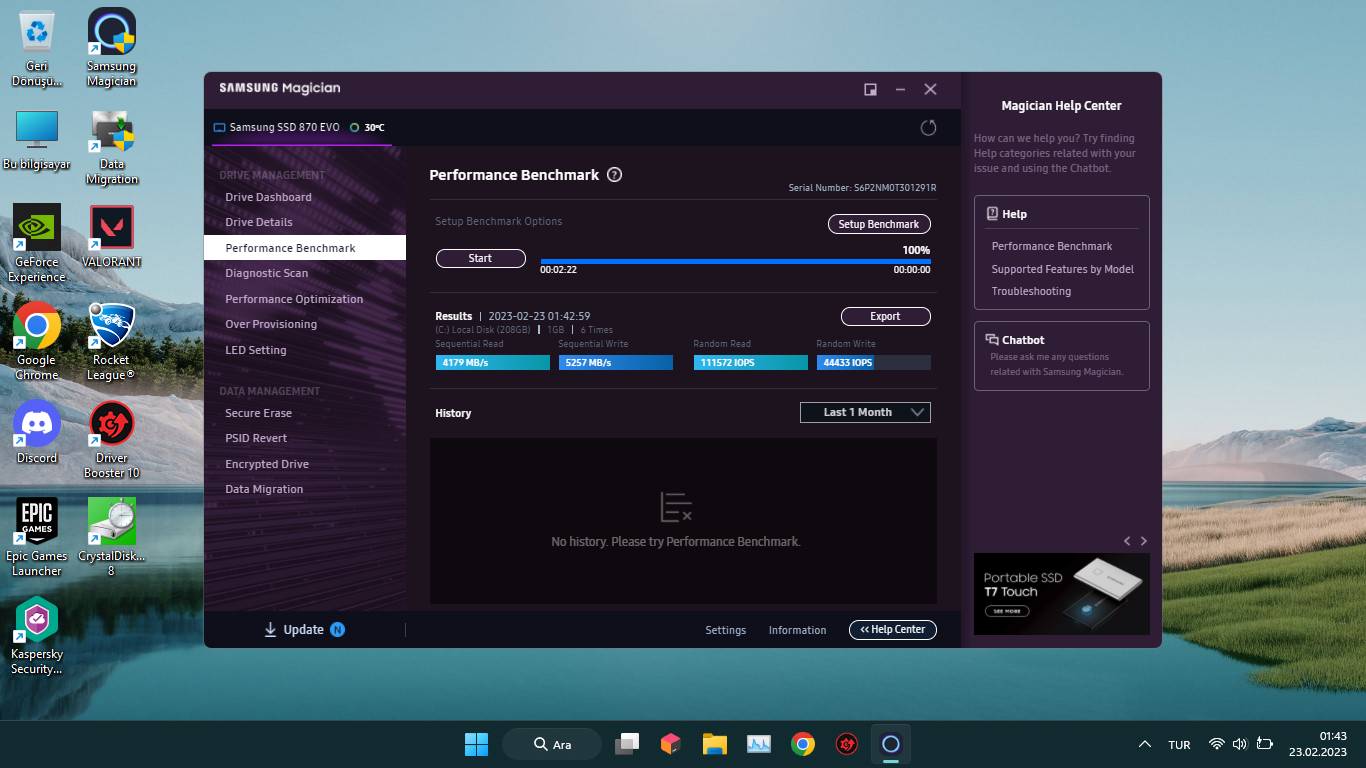1366x768 pixels.
Task: Open Performance Optimization in the sidebar
Action: point(305,299)
